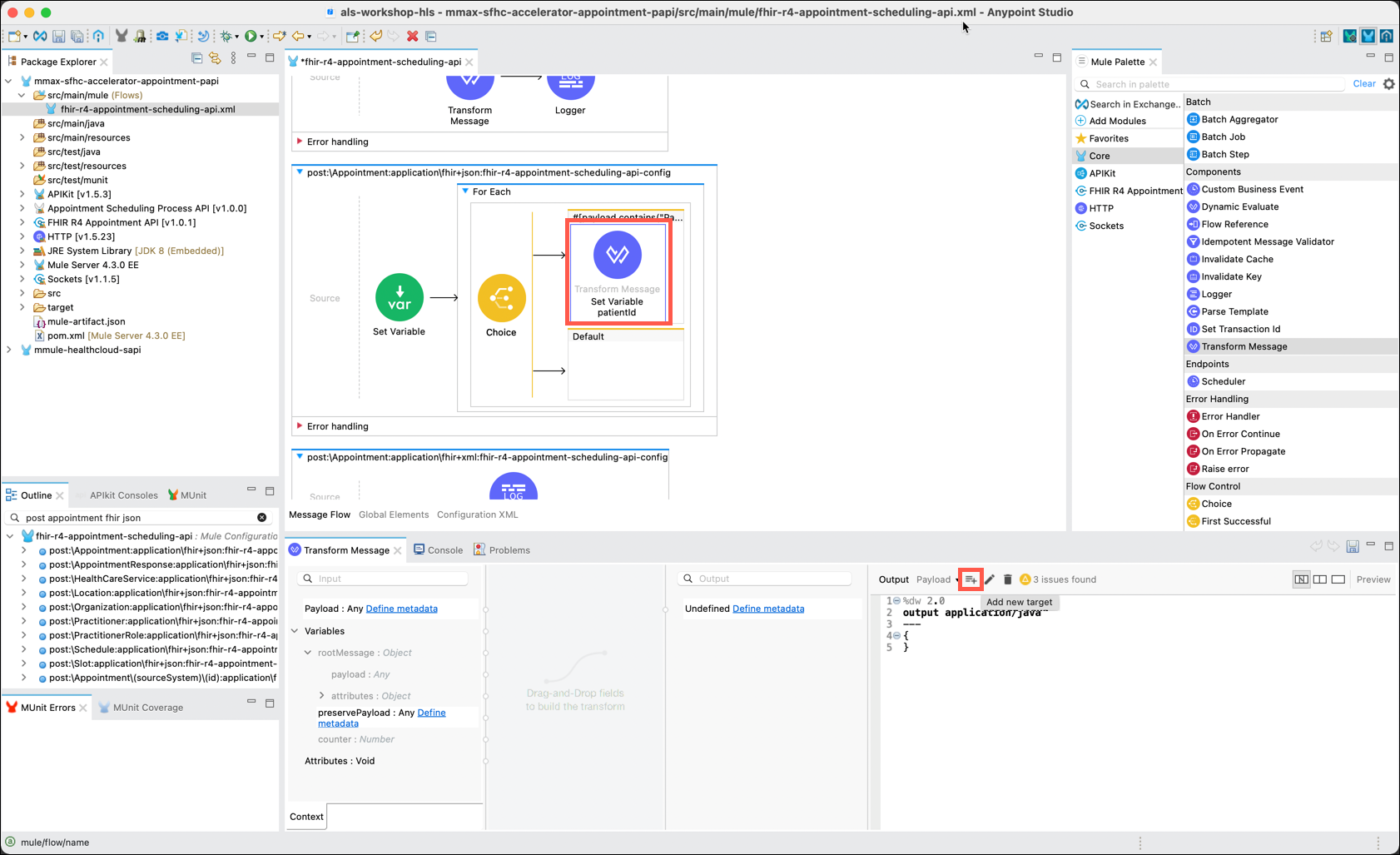Click Link with Editor in Package Explorer
Viewport: 1400px width, 855px height.
coord(215,58)
